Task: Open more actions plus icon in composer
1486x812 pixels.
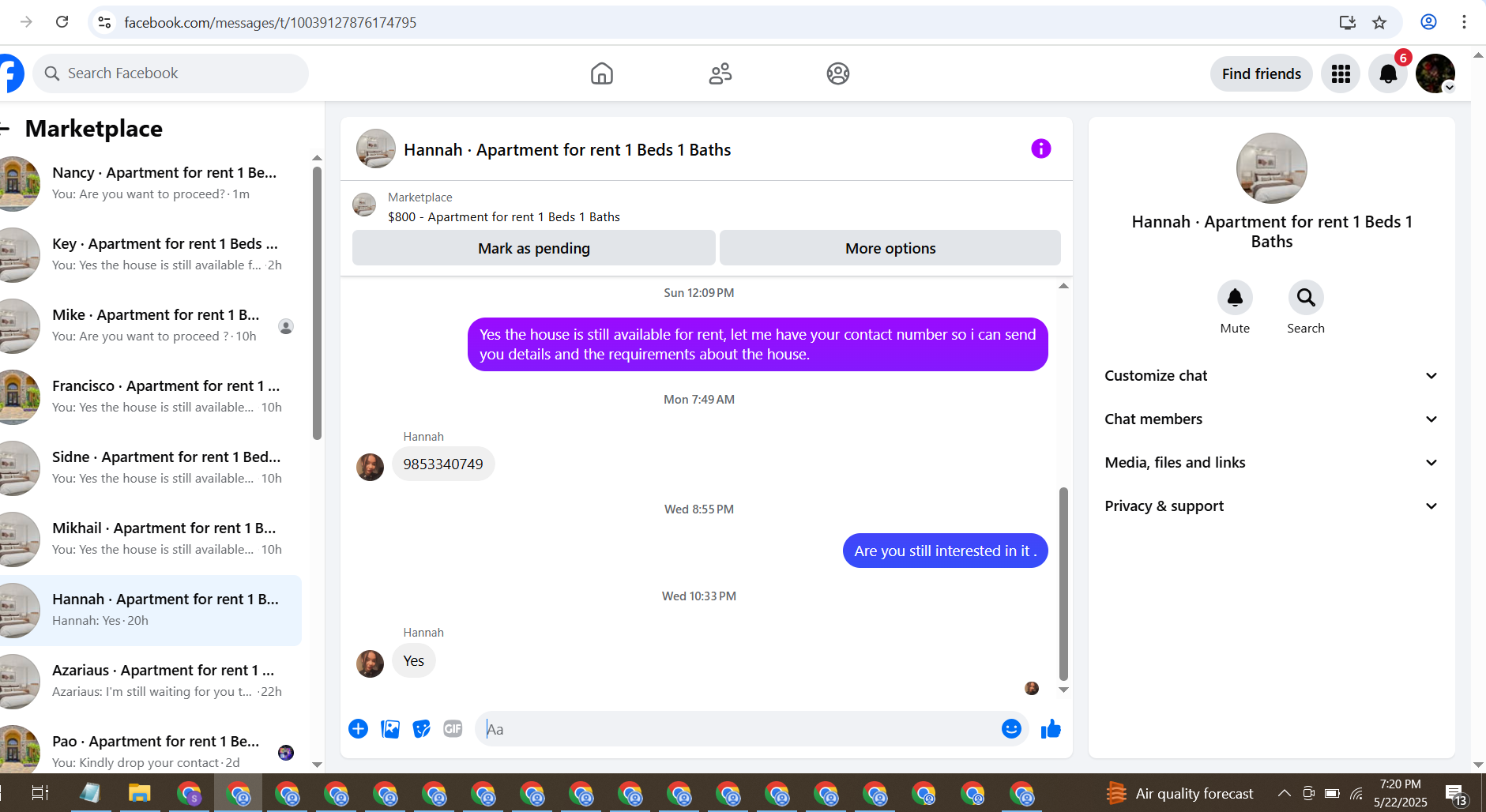Action: pos(358,729)
